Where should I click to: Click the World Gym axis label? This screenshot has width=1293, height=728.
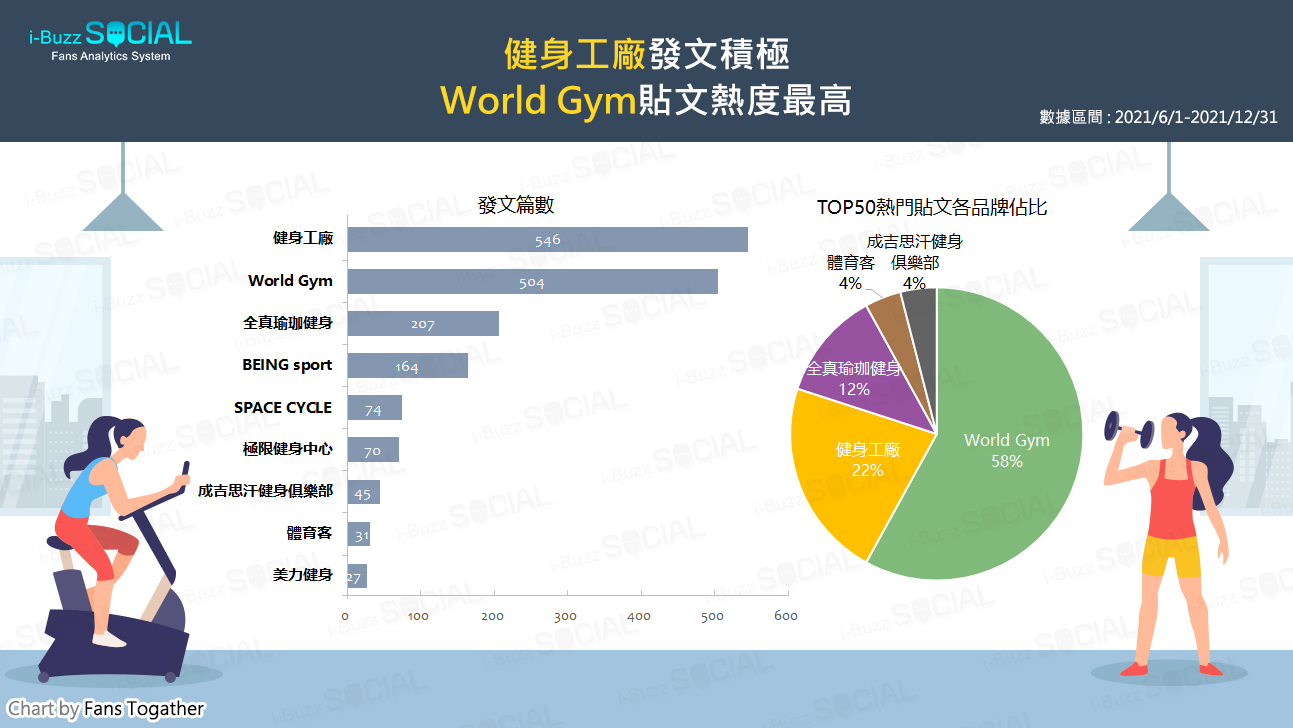point(290,281)
